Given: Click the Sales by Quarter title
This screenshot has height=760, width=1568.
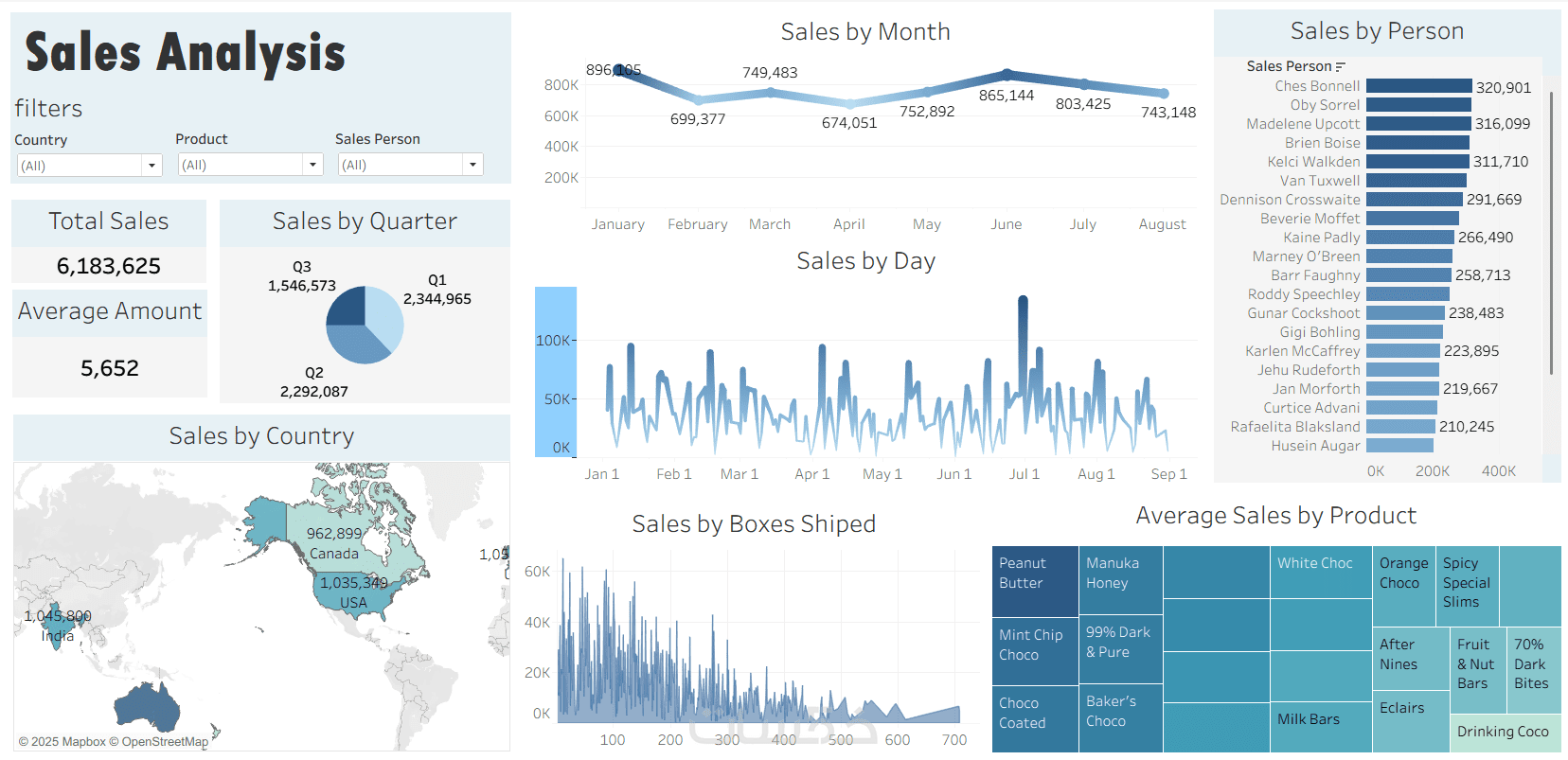Looking at the screenshot, I should 365,221.
